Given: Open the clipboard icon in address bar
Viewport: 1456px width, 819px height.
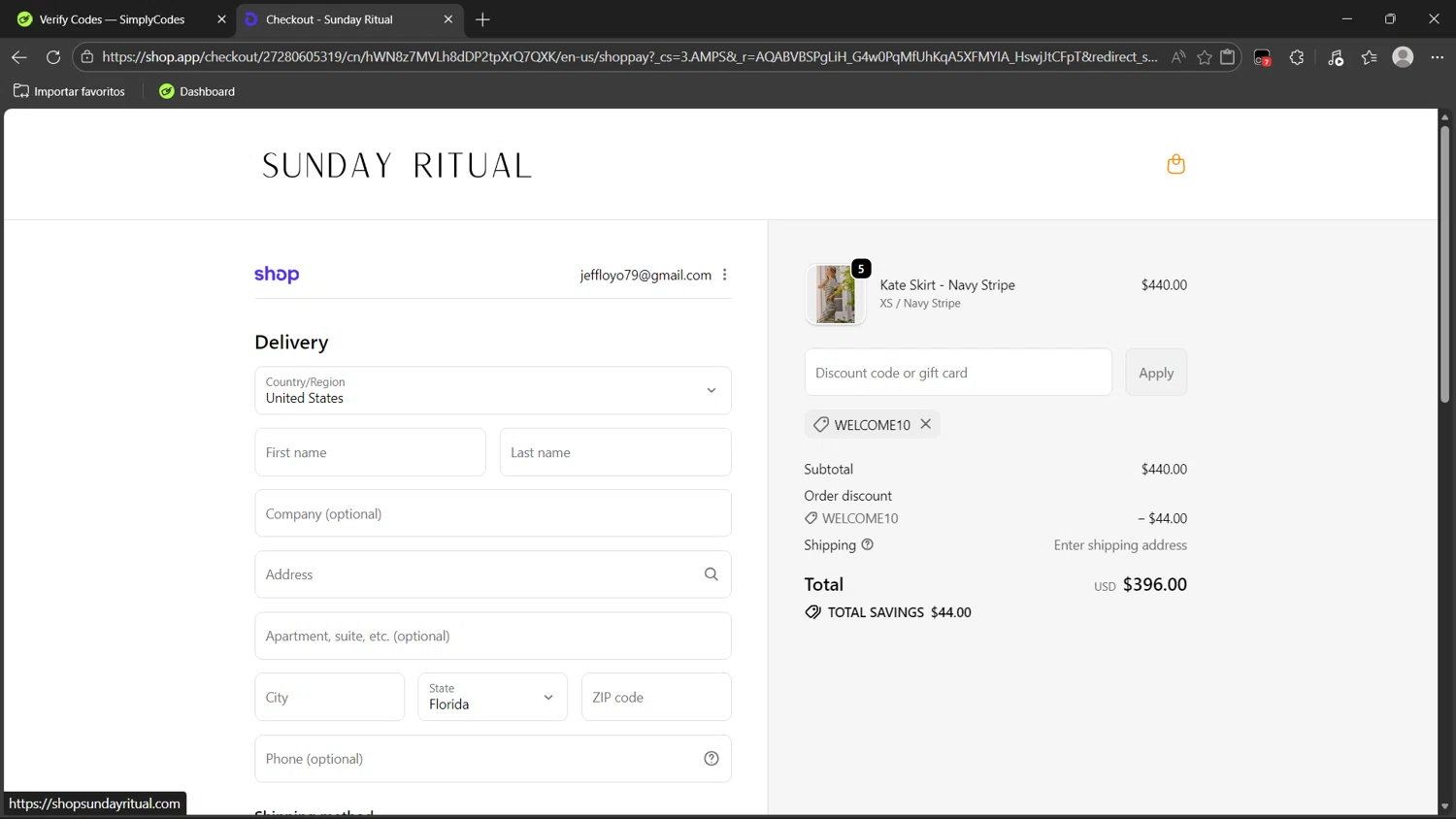Looking at the screenshot, I should coord(1228,57).
